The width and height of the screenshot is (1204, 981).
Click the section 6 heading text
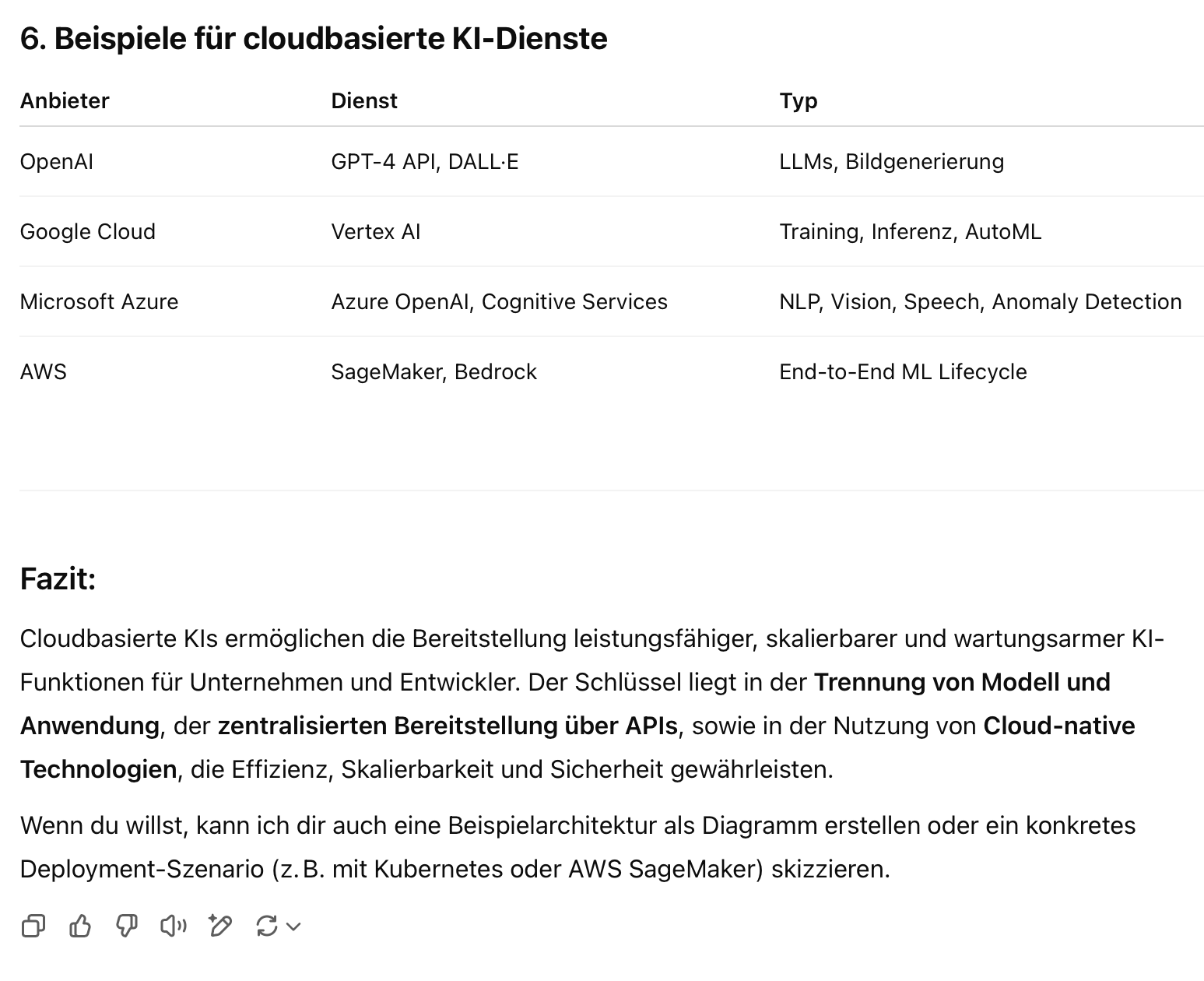[x=314, y=38]
